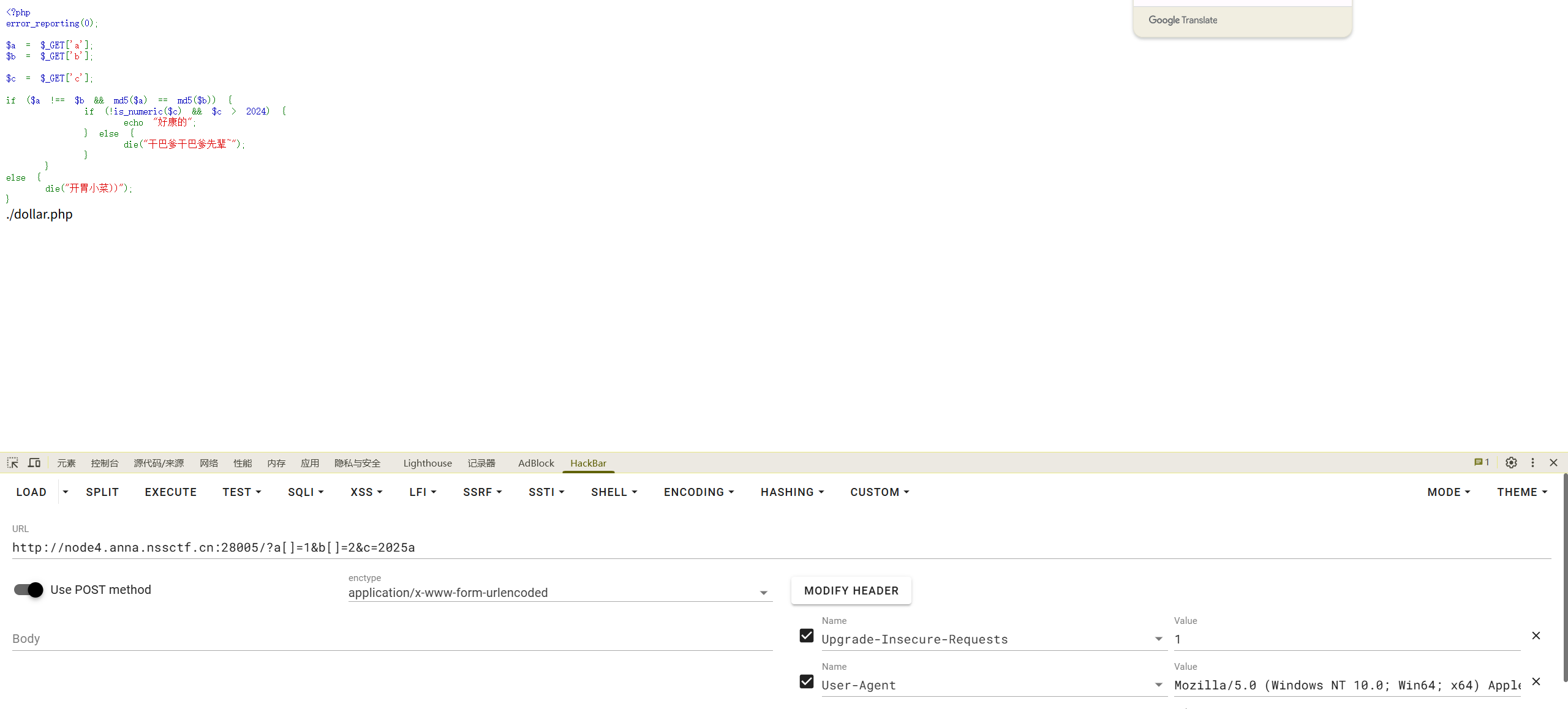This screenshot has height=709, width=1568.
Task: Open DevTools three-dot more options menu
Action: pos(1532,463)
